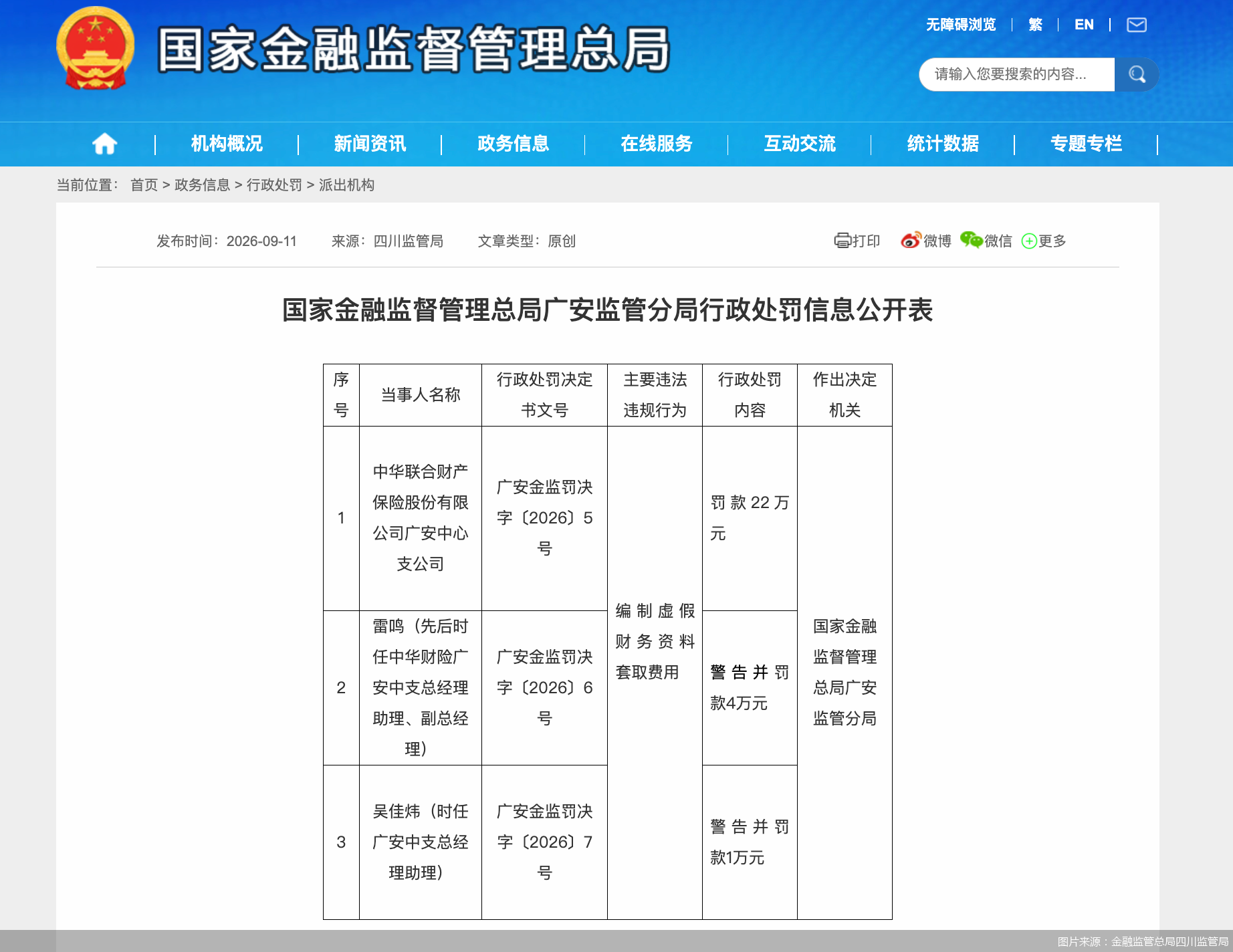Click cell 罚款22万元
This screenshot has height=952, width=1233.
tap(750, 518)
